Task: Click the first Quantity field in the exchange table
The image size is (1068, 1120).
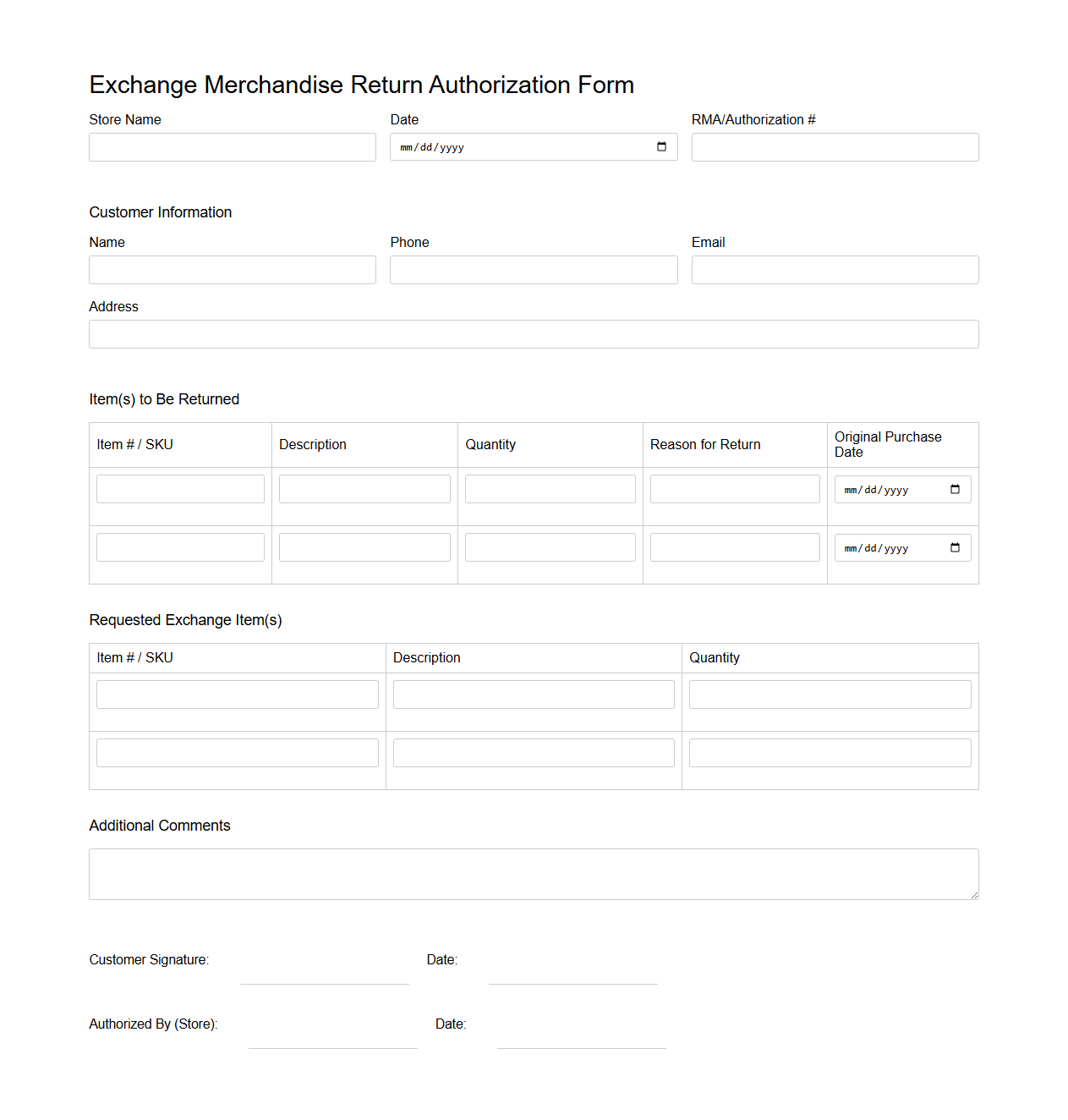Action: pos(830,694)
